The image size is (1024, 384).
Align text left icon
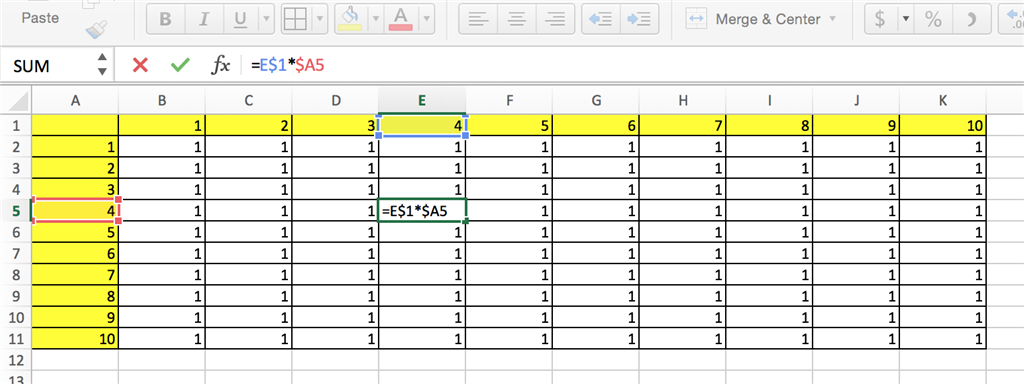pyautogui.click(x=478, y=19)
